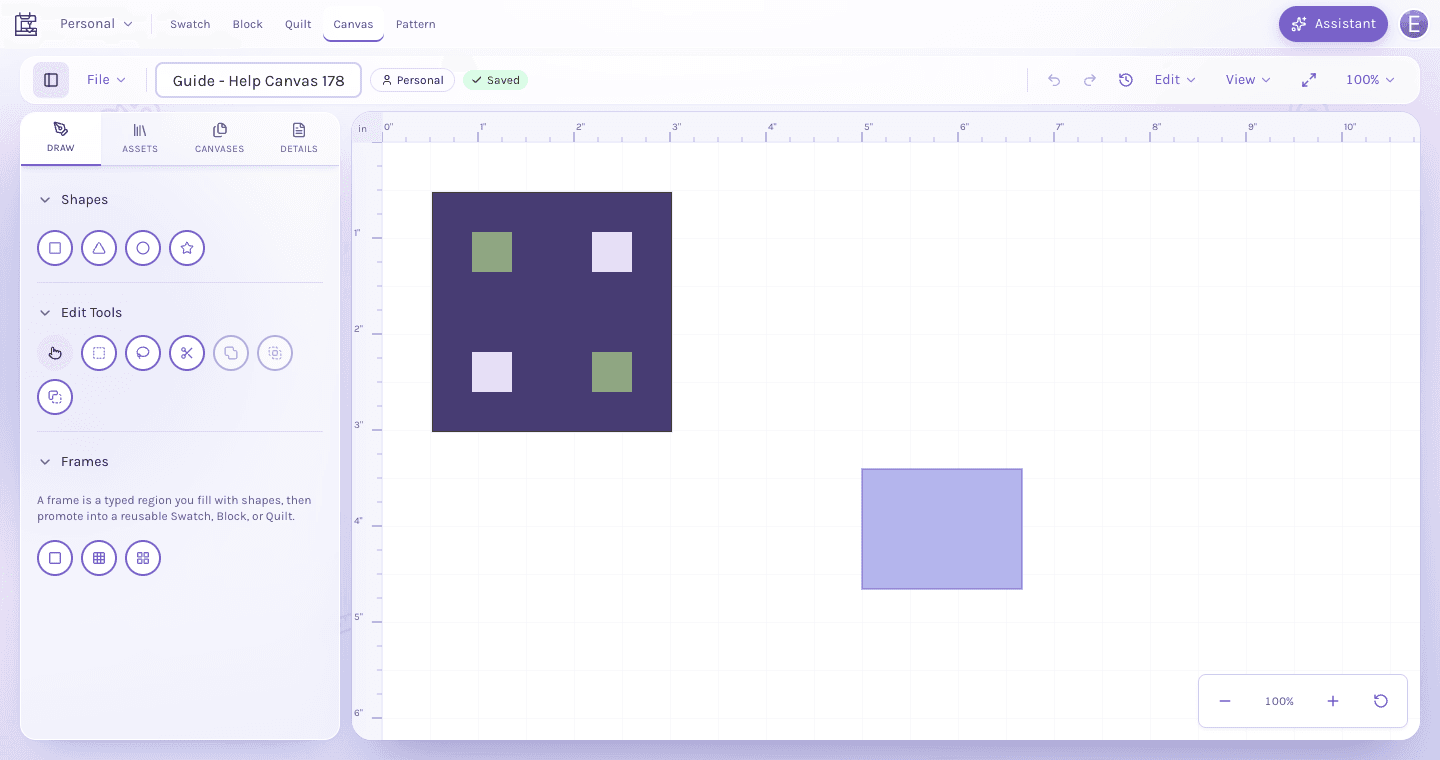Open the Edit dropdown menu
The height and width of the screenshot is (760, 1440).
1175,80
